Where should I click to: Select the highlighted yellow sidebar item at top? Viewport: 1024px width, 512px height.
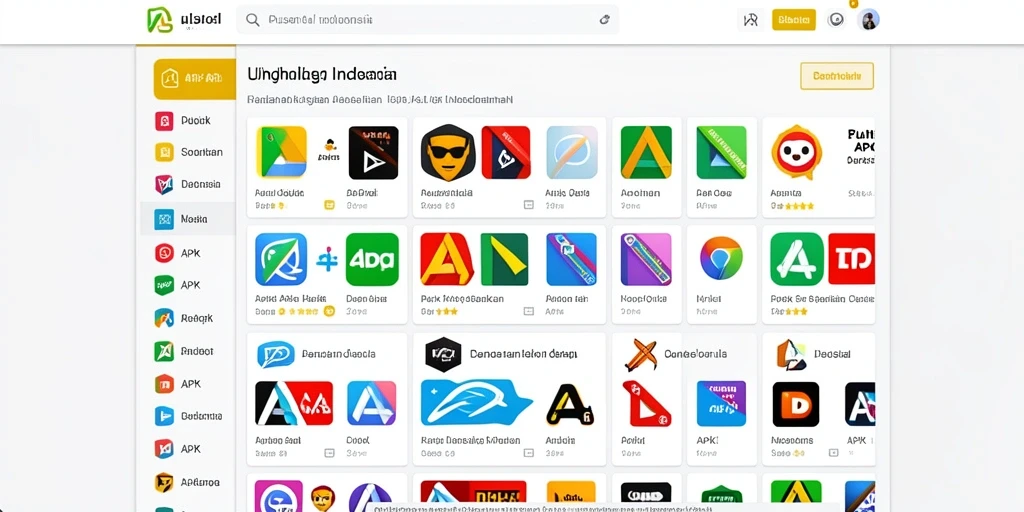tap(194, 79)
